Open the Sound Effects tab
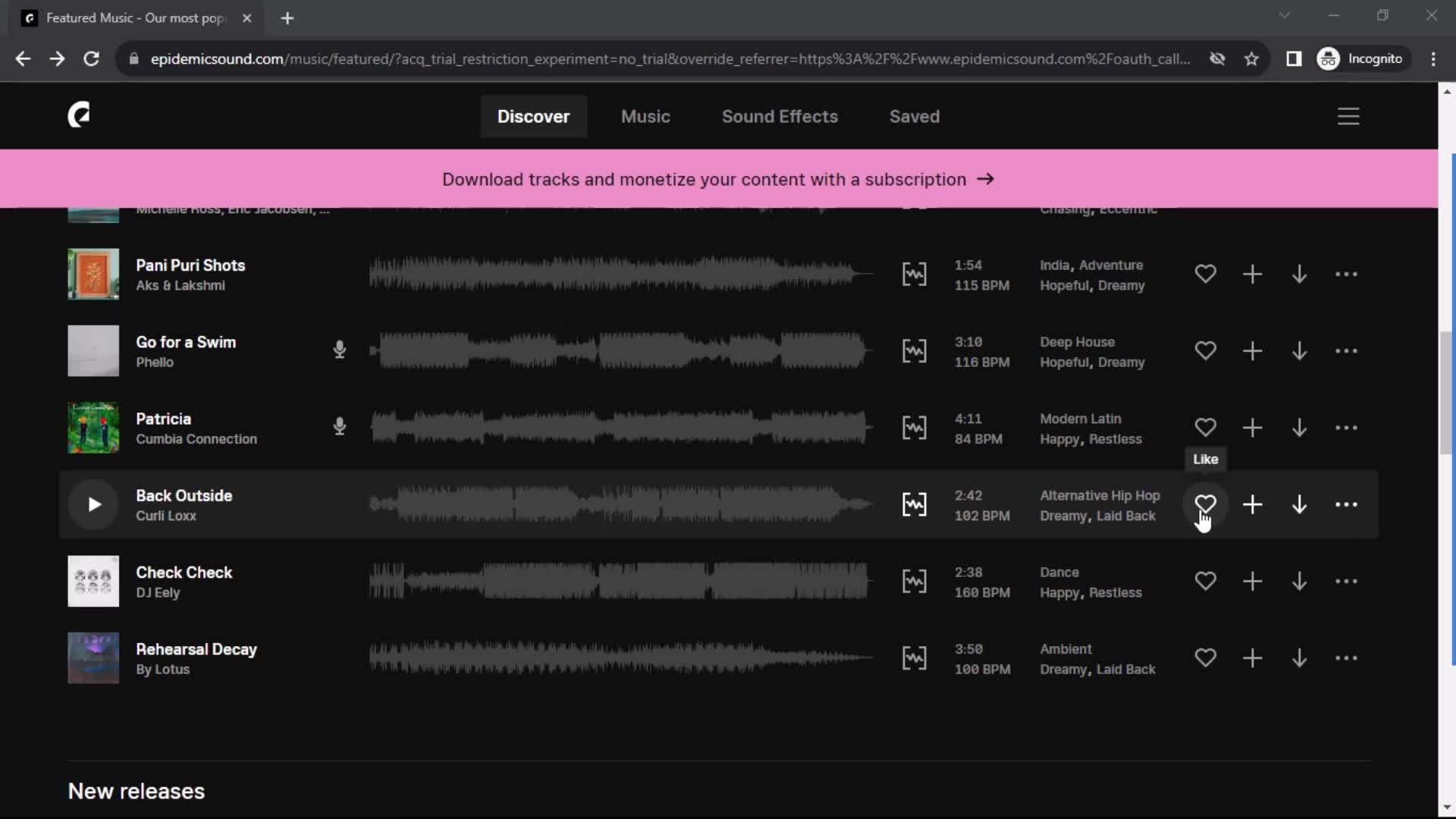Screen dimensions: 1456x819 pos(780,116)
